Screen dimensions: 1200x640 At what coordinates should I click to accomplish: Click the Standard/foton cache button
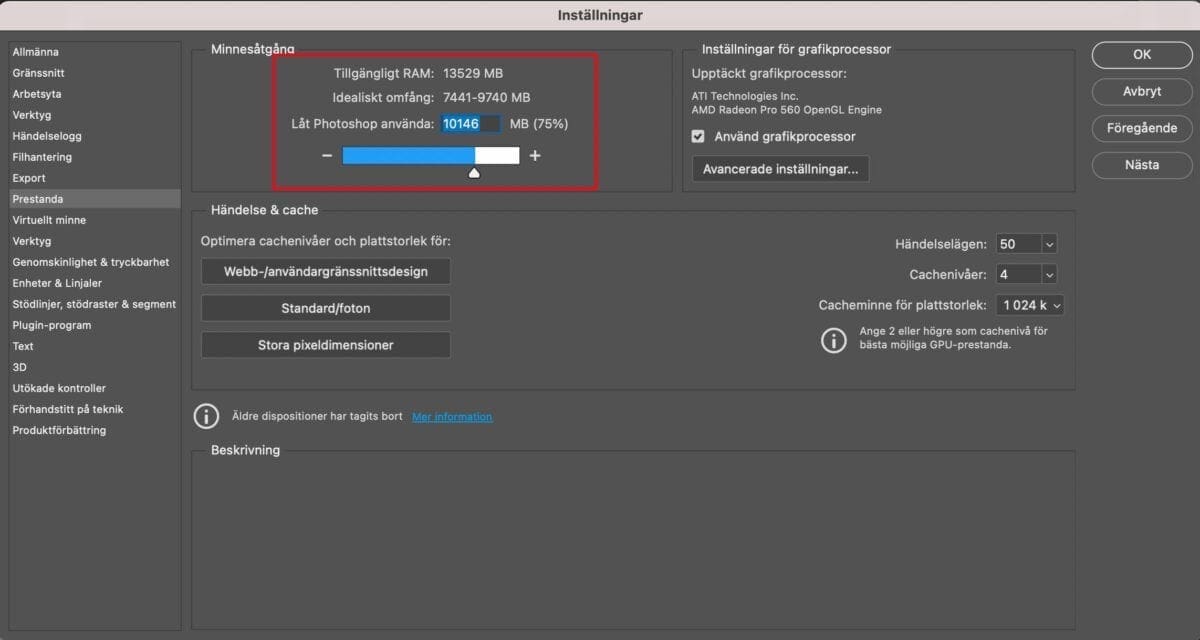pyautogui.click(x=326, y=308)
